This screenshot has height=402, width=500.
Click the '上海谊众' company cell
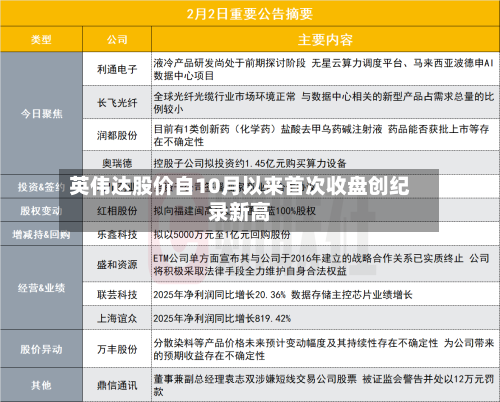point(117,318)
